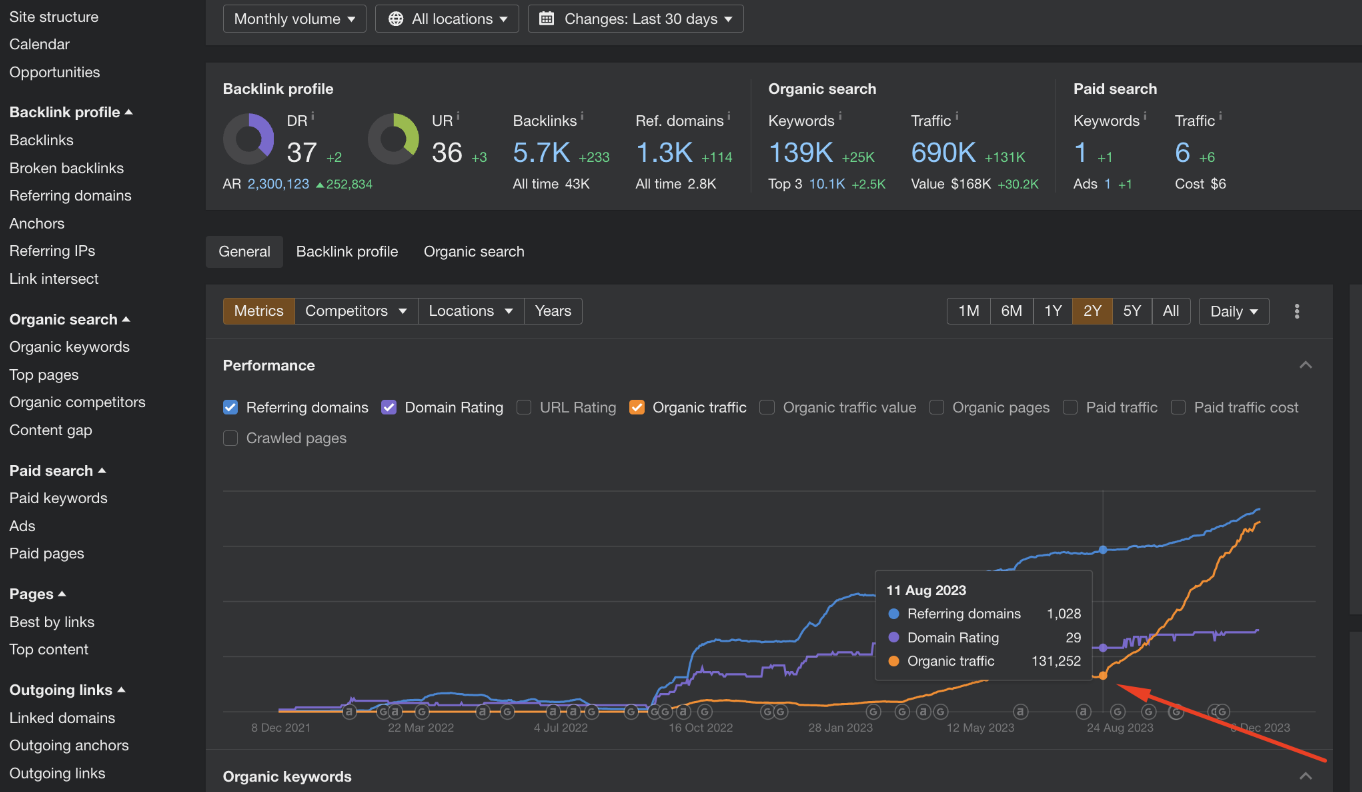Click the info icon beside Ref. domains

point(729,117)
